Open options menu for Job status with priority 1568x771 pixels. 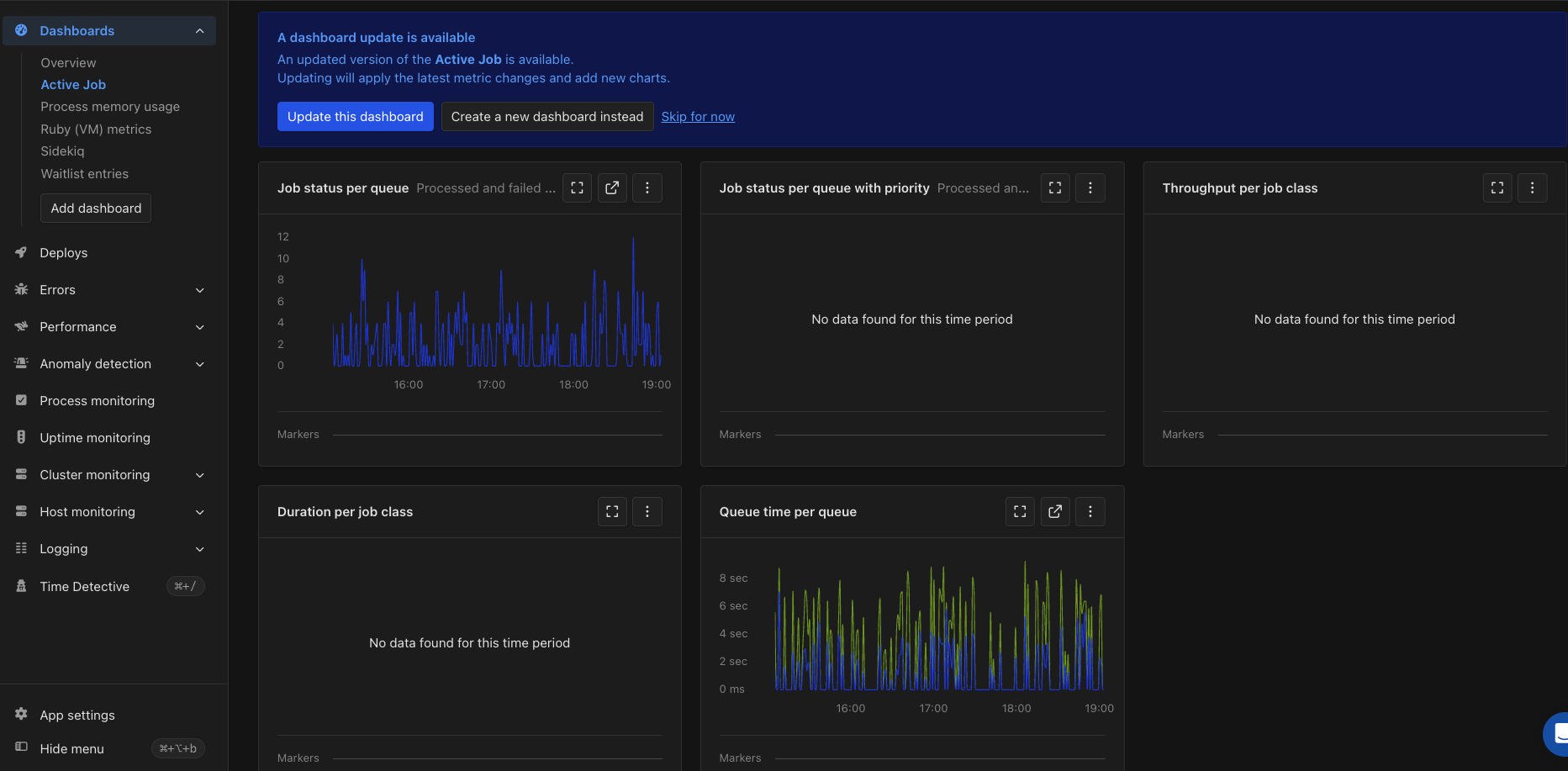point(1090,188)
